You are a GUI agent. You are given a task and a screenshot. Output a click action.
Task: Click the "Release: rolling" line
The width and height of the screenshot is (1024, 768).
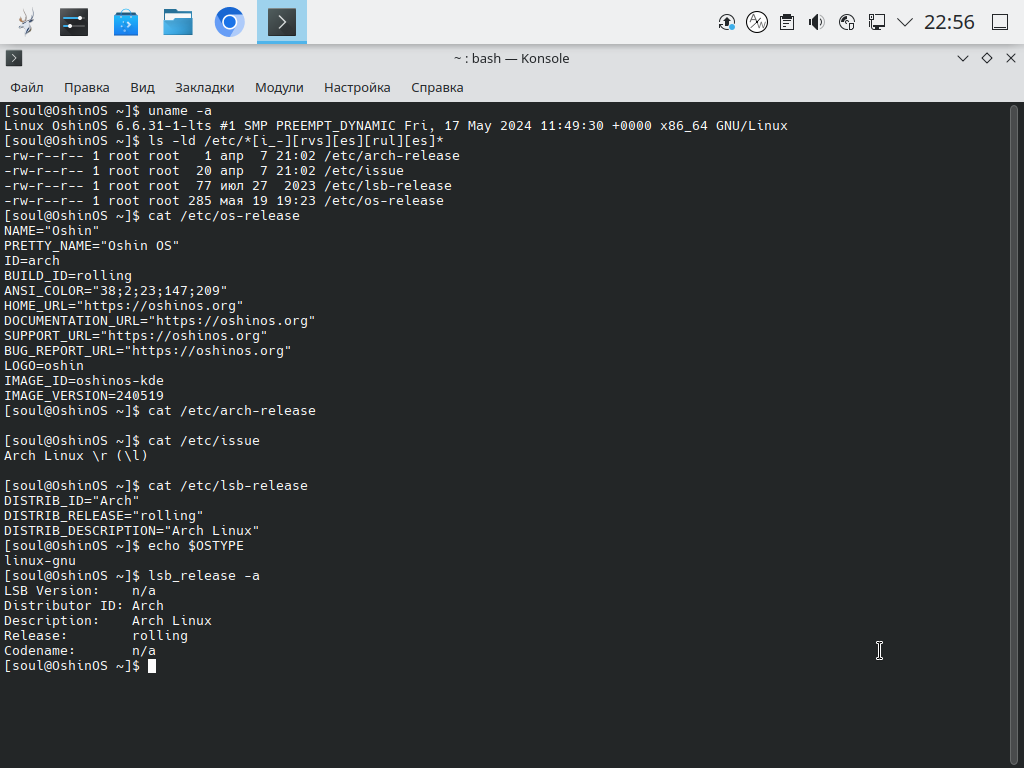(96, 637)
